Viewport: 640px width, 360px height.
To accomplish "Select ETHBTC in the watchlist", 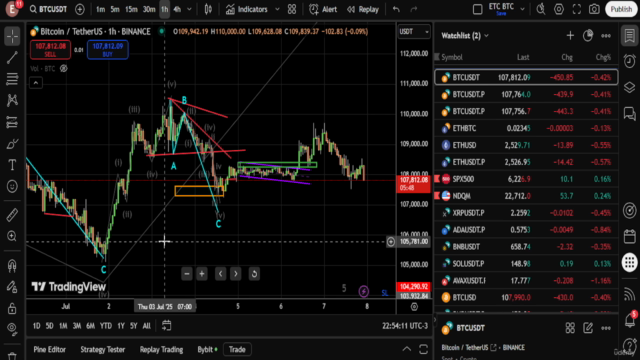I will [x=526, y=128].
